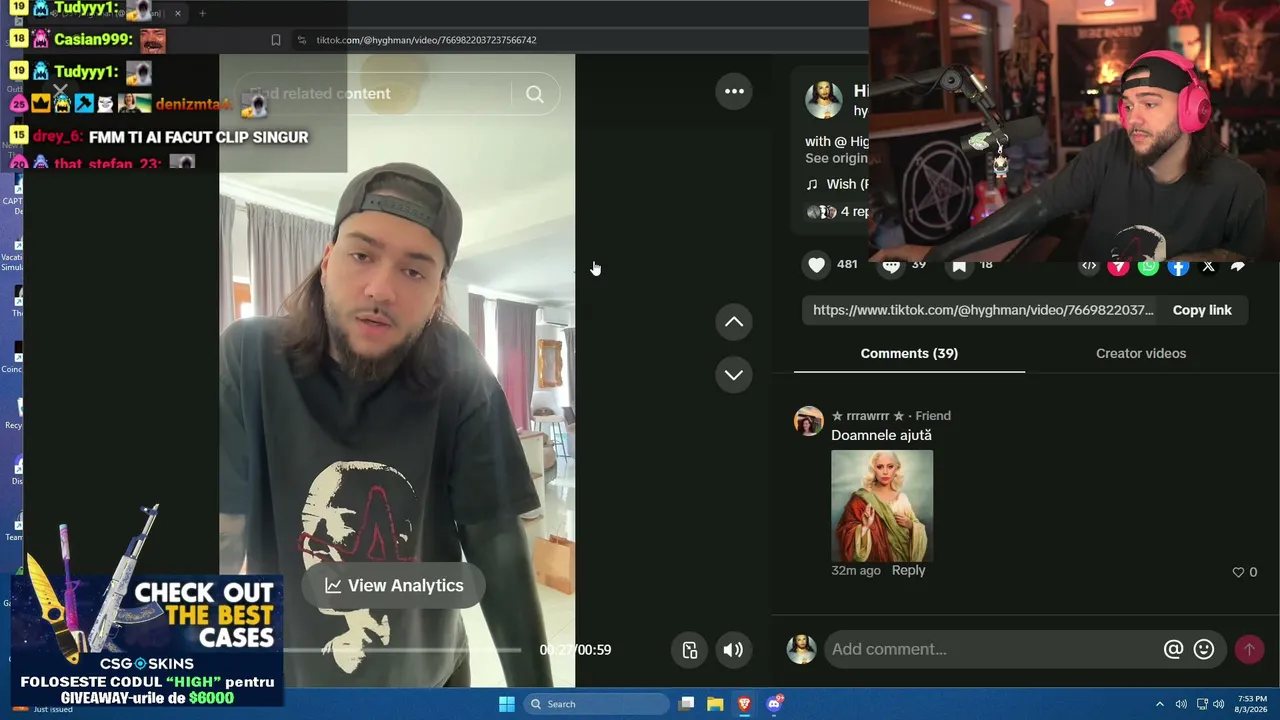
Task: Go to next video with down chevron
Action: (734, 375)
